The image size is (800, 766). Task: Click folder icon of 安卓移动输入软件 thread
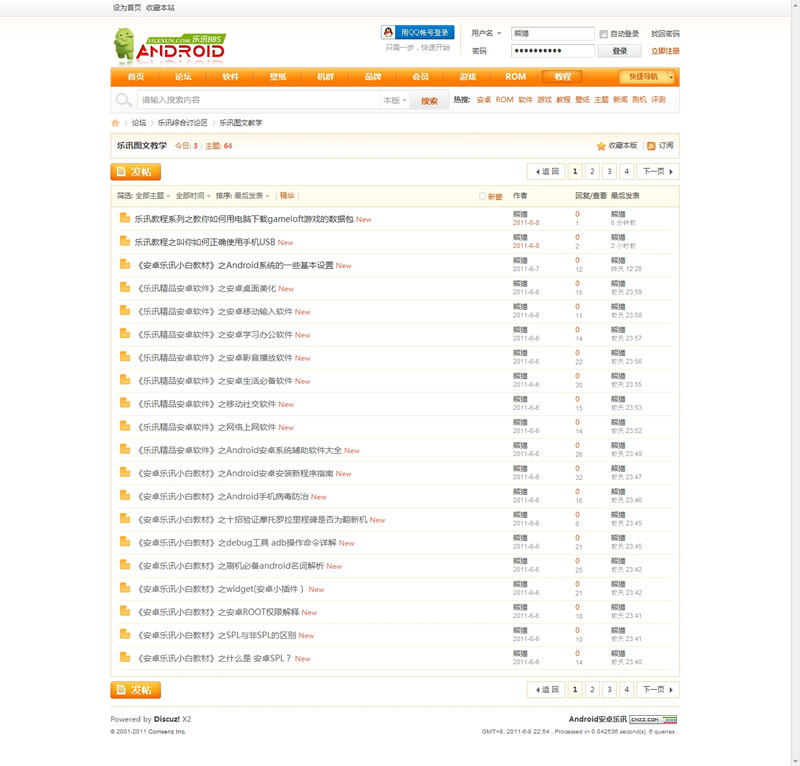coord(124,310)
